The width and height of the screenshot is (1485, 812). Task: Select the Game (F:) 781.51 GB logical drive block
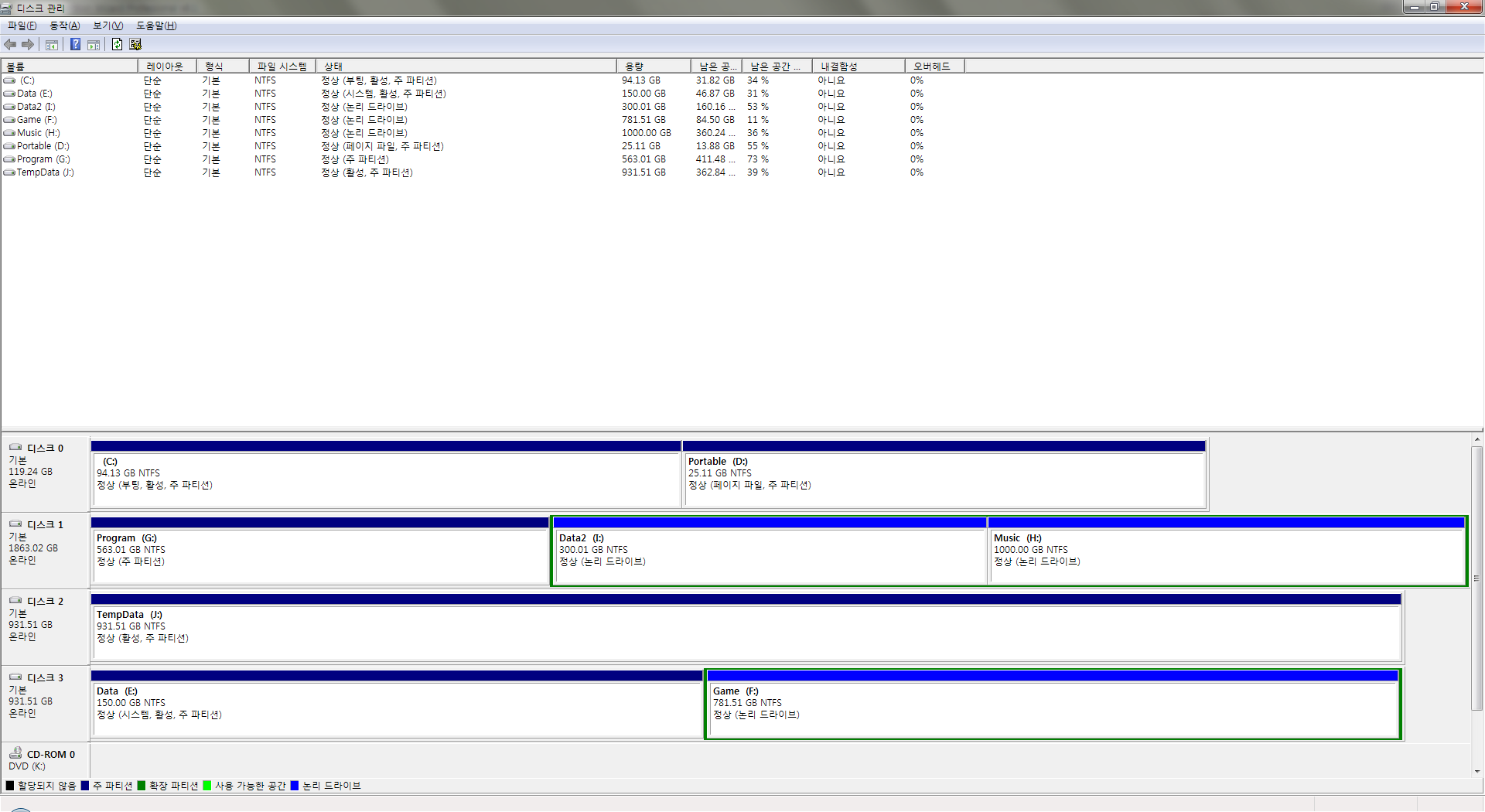(x=1053, y=704)
